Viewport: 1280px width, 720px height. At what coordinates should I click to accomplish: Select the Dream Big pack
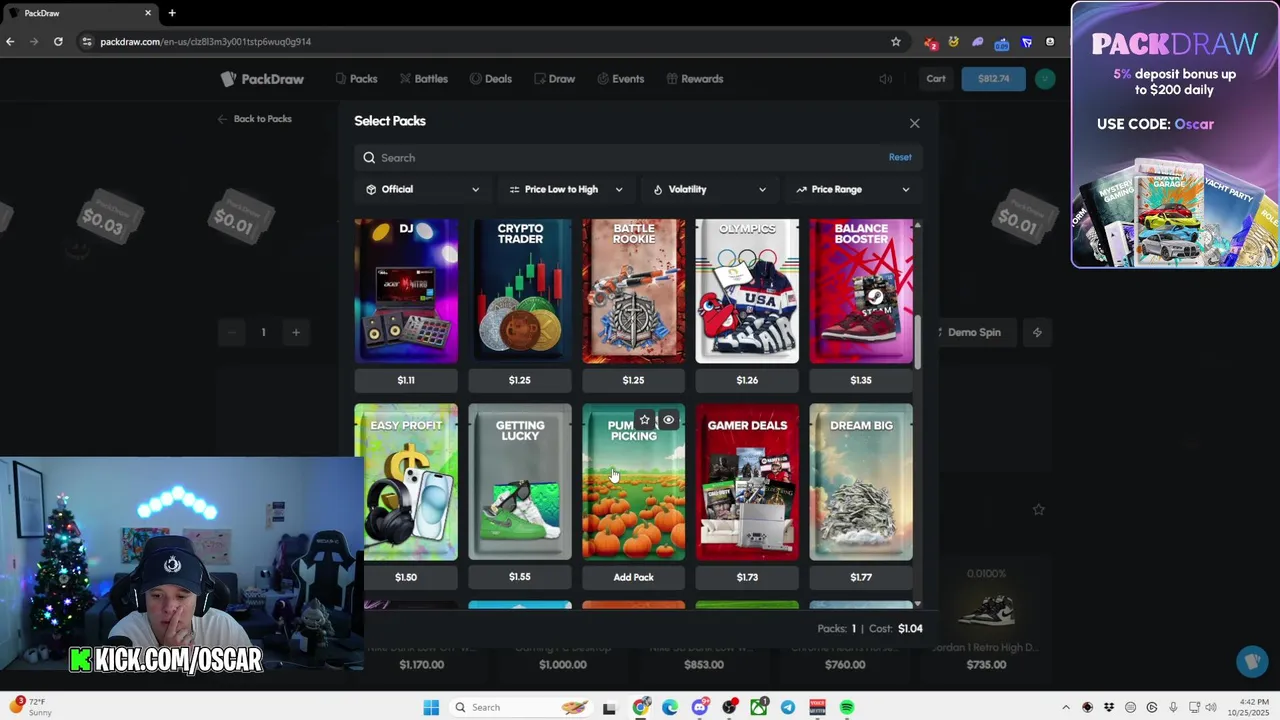click(861, 482)
